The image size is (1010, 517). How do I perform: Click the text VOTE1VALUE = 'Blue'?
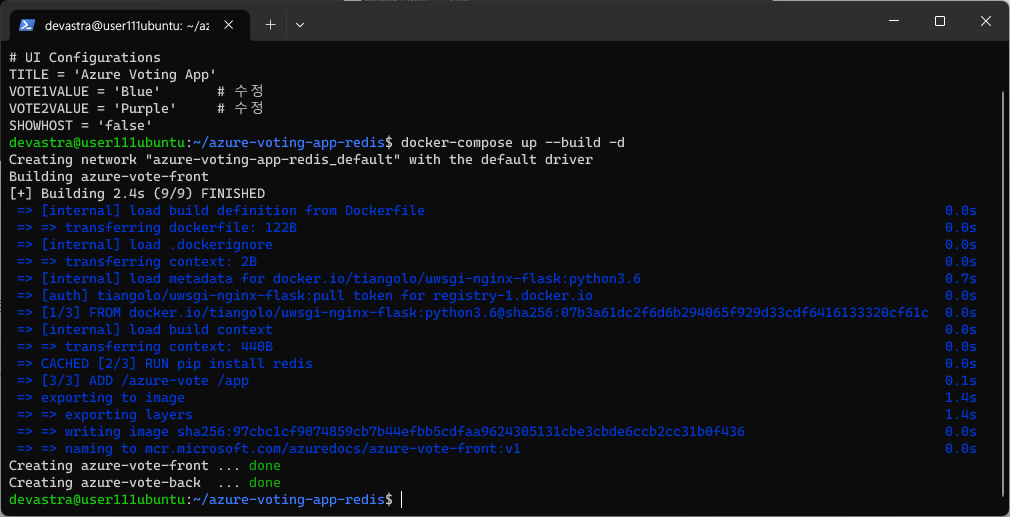click(84, 91)
